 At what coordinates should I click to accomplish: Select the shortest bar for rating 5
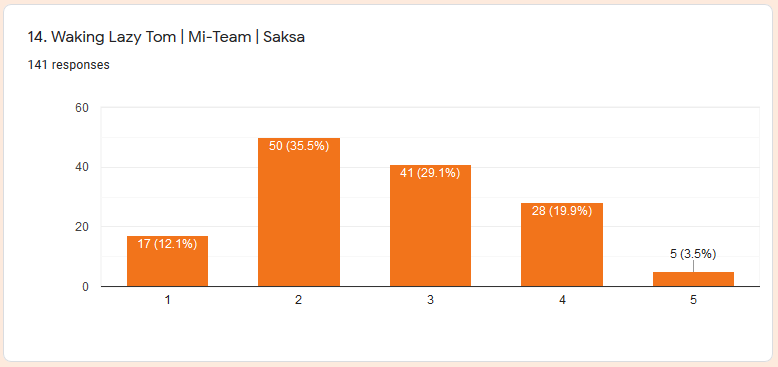[x=693, y=279]
